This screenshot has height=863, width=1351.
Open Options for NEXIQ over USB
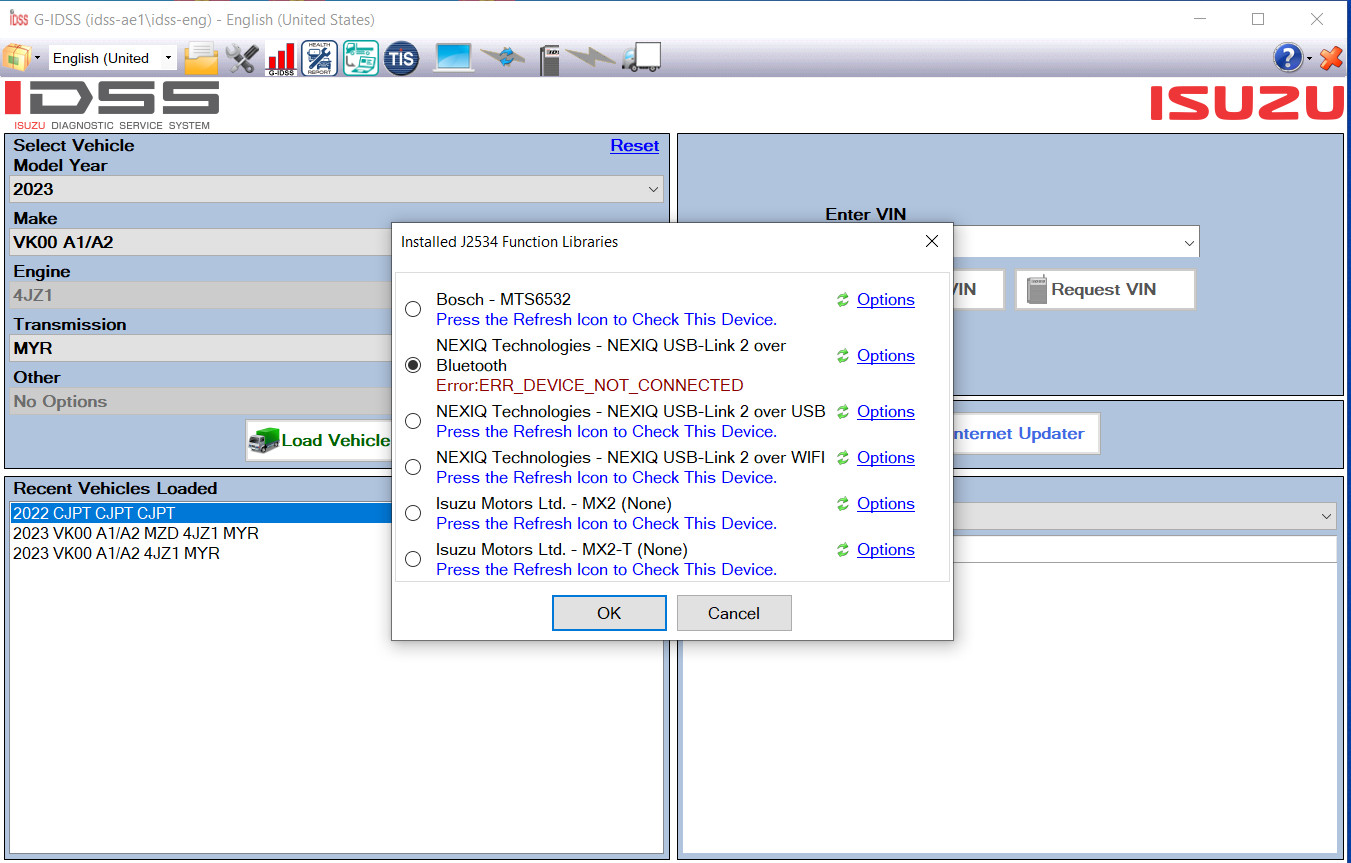(x=885, y=412)
